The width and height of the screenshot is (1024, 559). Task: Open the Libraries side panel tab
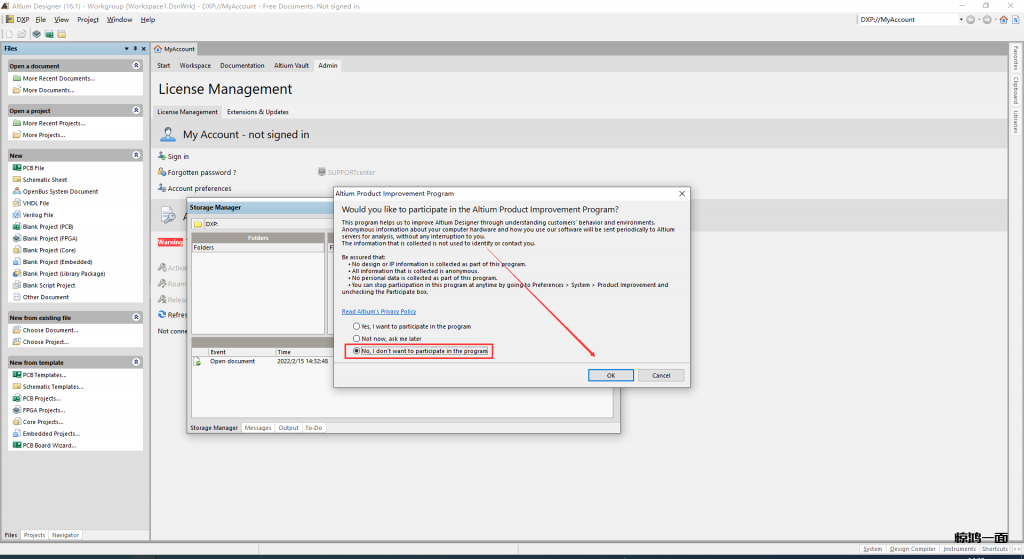[1016, 121]
